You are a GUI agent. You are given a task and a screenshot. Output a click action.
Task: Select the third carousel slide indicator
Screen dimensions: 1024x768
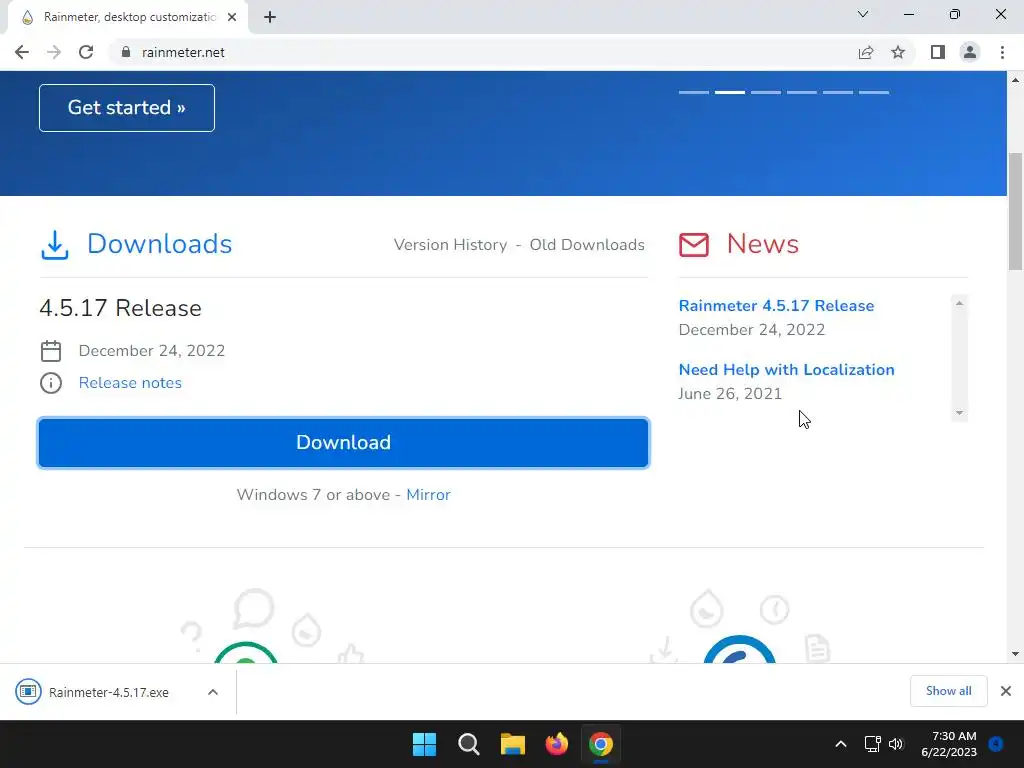click(765, 93)
